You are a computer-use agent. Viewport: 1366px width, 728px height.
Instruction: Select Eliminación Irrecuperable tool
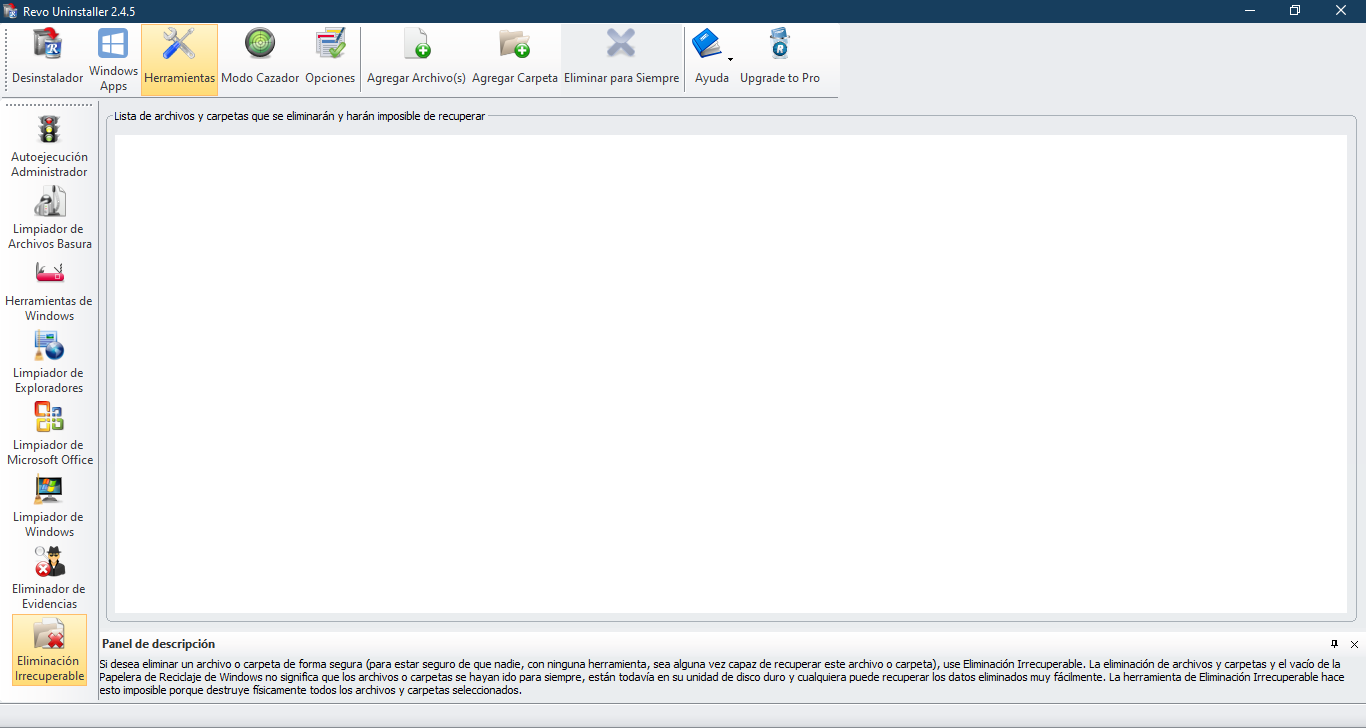click(49, 650)
